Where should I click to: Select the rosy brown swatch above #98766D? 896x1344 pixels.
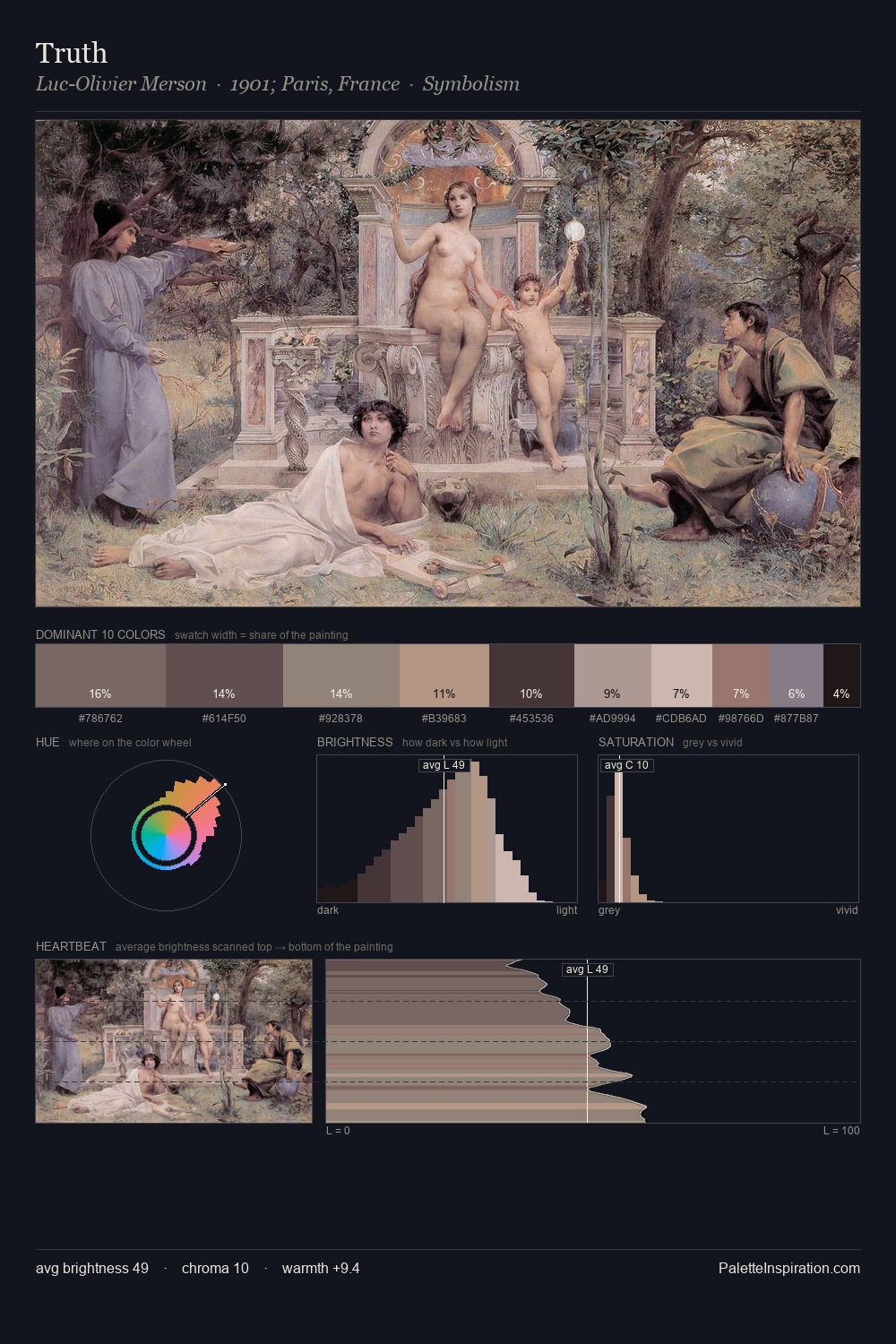(x=741, y=676)
